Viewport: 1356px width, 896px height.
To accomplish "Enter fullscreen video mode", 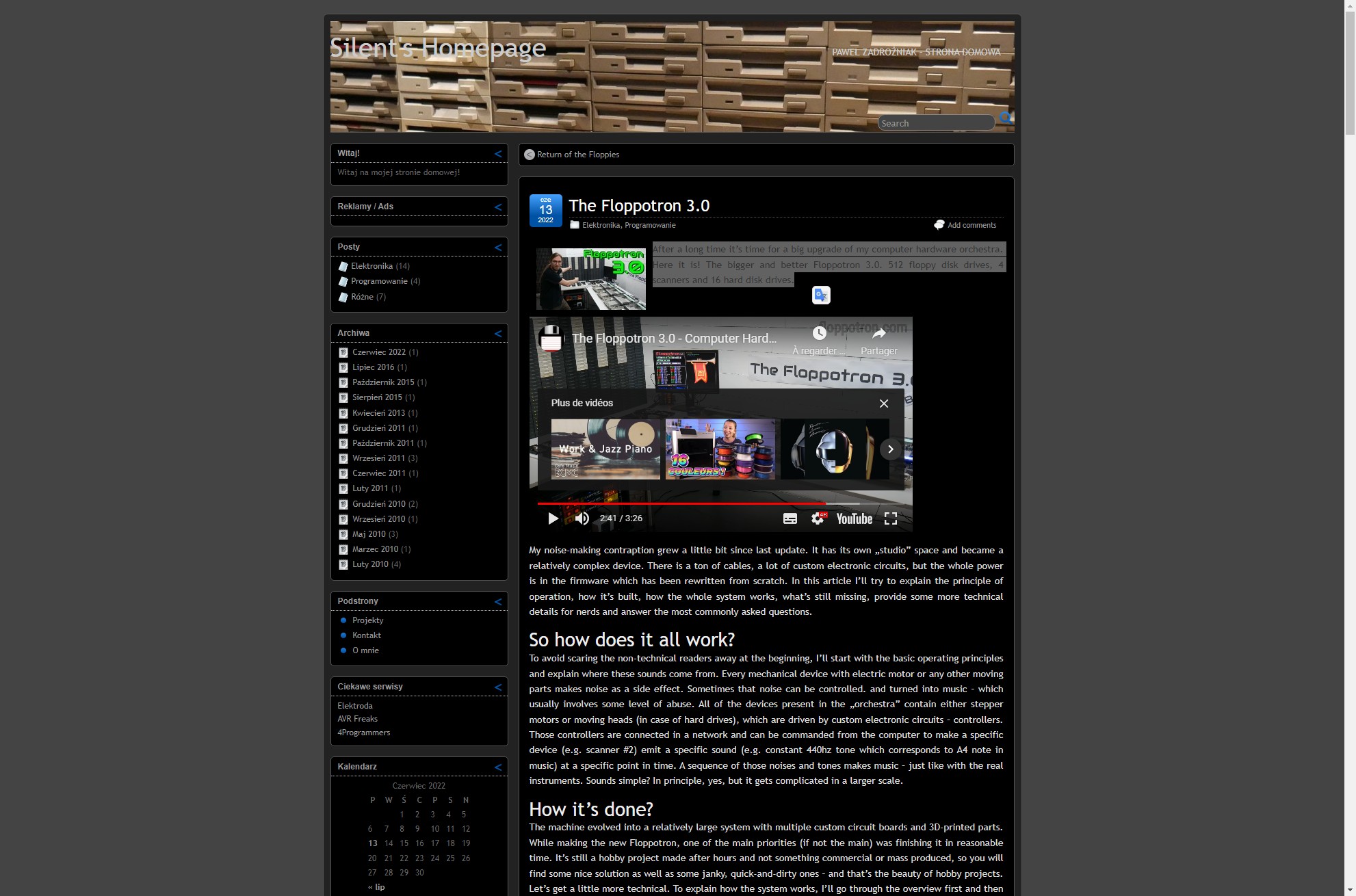I will (890, 518).
